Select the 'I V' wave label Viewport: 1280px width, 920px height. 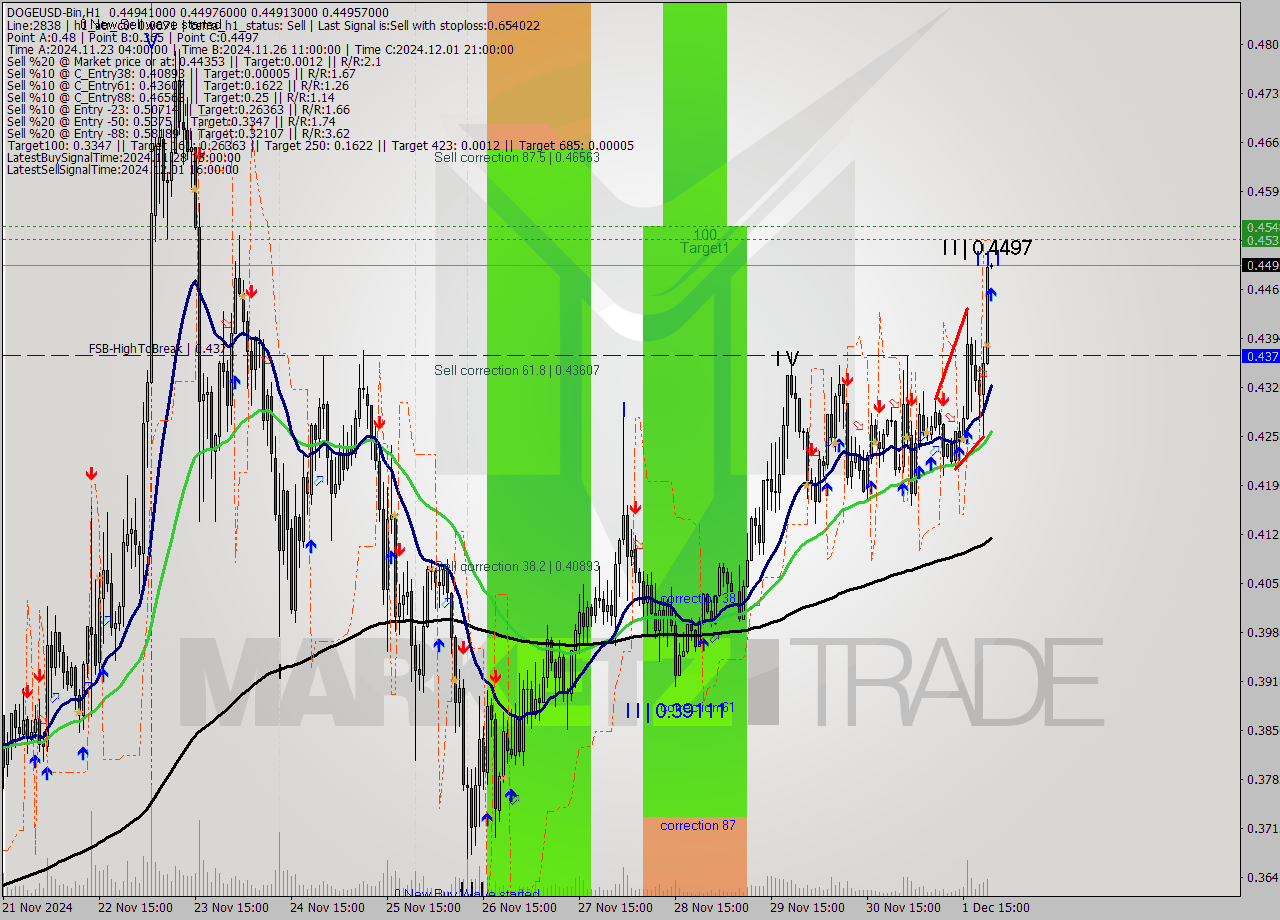tap(787, 358)
